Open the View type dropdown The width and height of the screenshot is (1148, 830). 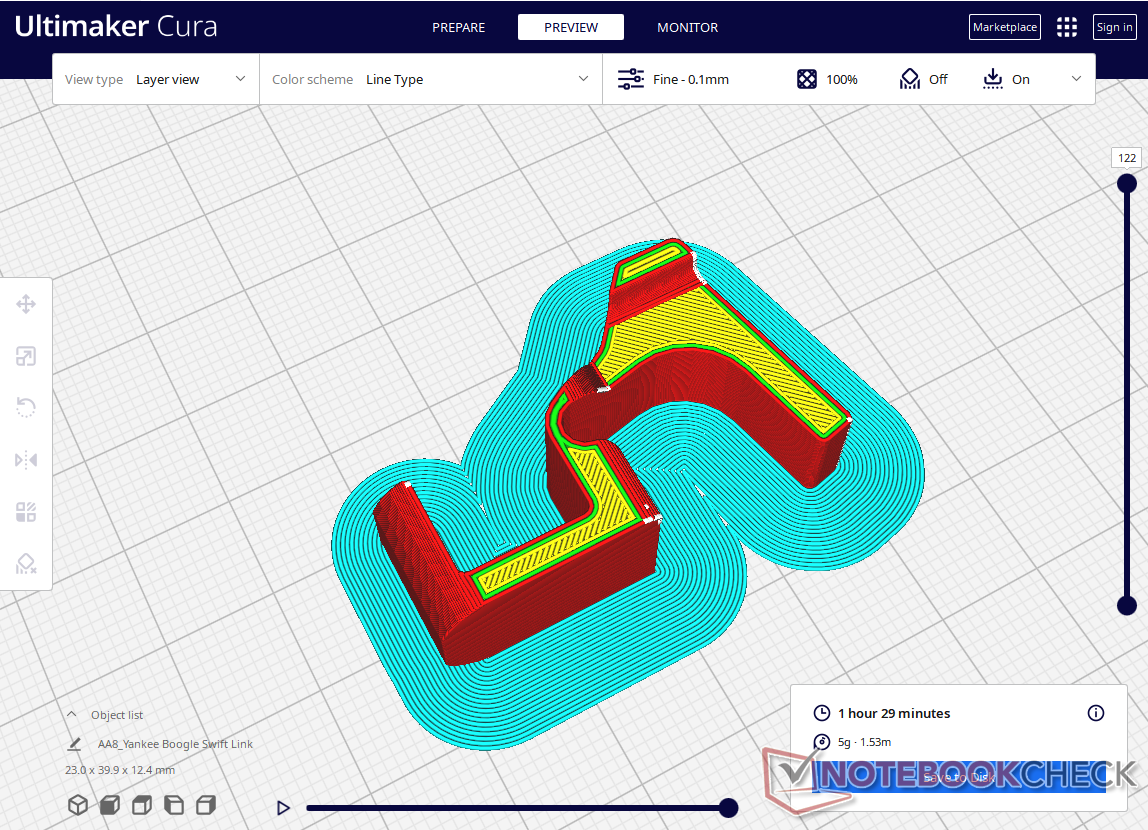[x=156, y=79]
